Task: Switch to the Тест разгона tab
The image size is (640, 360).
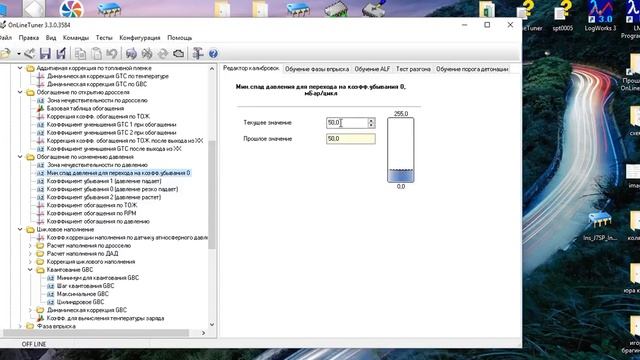Action: pos(413,69)
